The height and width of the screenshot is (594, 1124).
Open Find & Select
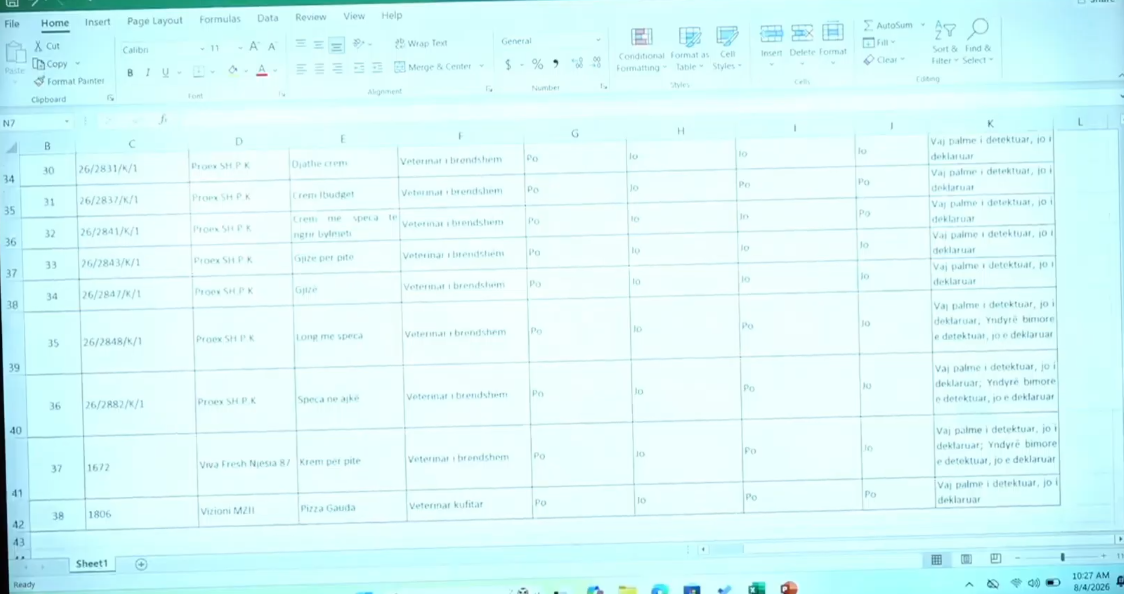[978, 42]
